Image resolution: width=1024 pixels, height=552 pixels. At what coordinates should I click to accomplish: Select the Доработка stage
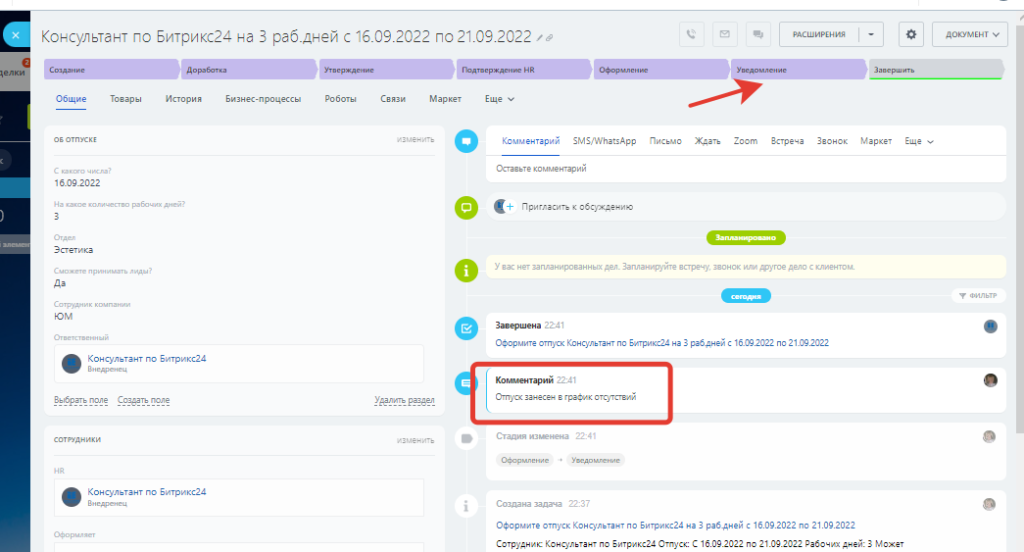click(249, 69)
